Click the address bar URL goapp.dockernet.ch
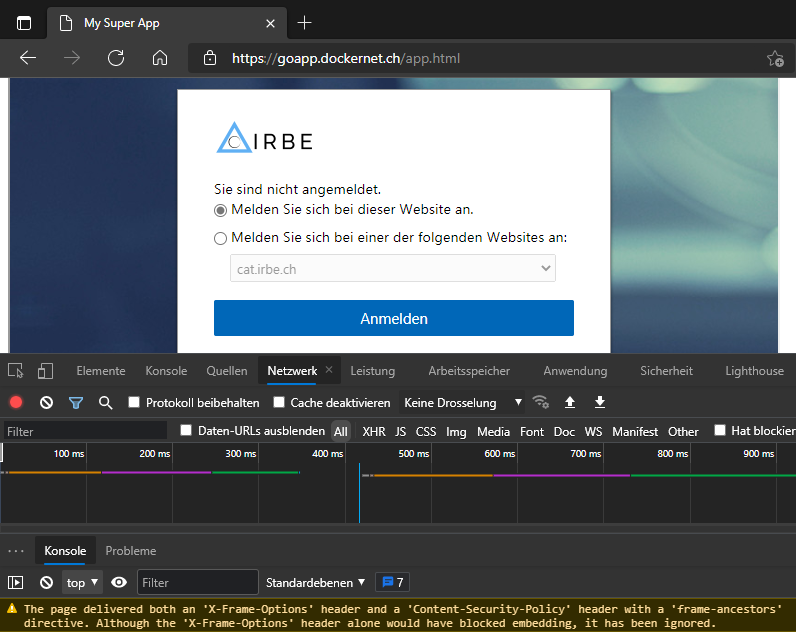 click(x=346, y=58)
